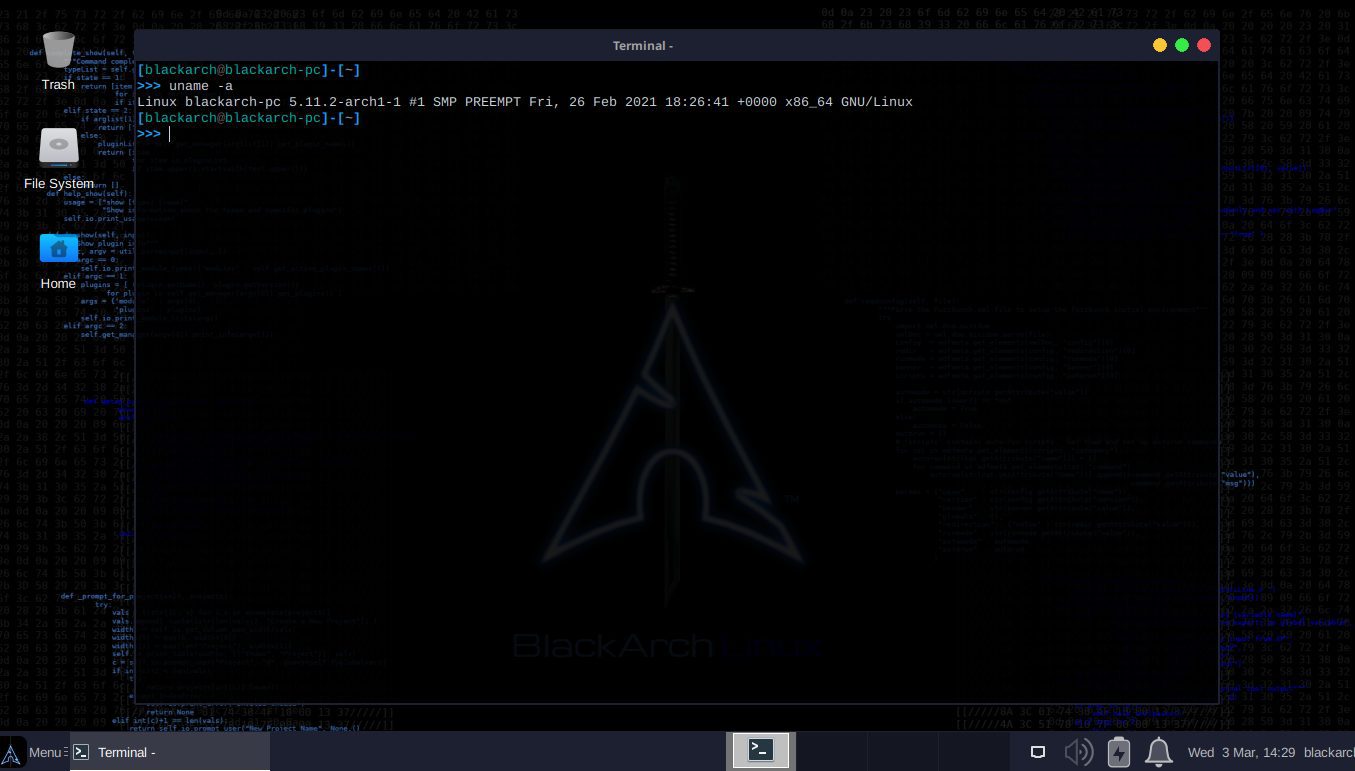Launch terminal from the center panel launcher
This screenshot has width=1355, height=771.
coord(760,751)
